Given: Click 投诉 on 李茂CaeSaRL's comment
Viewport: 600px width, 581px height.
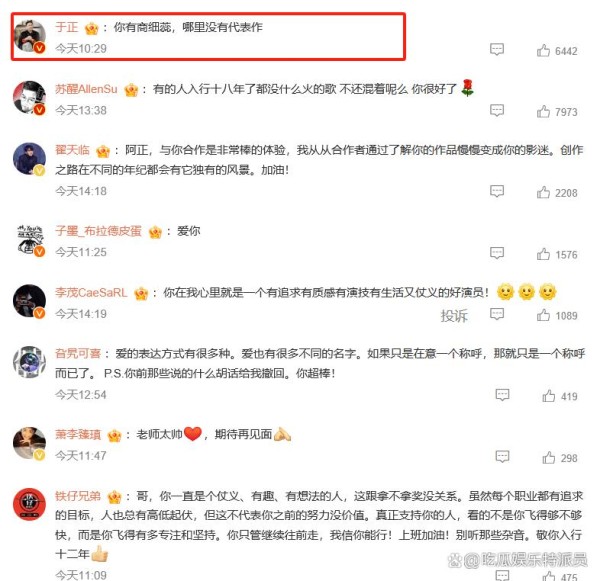Looking at the screenshot, I should 454,316.
